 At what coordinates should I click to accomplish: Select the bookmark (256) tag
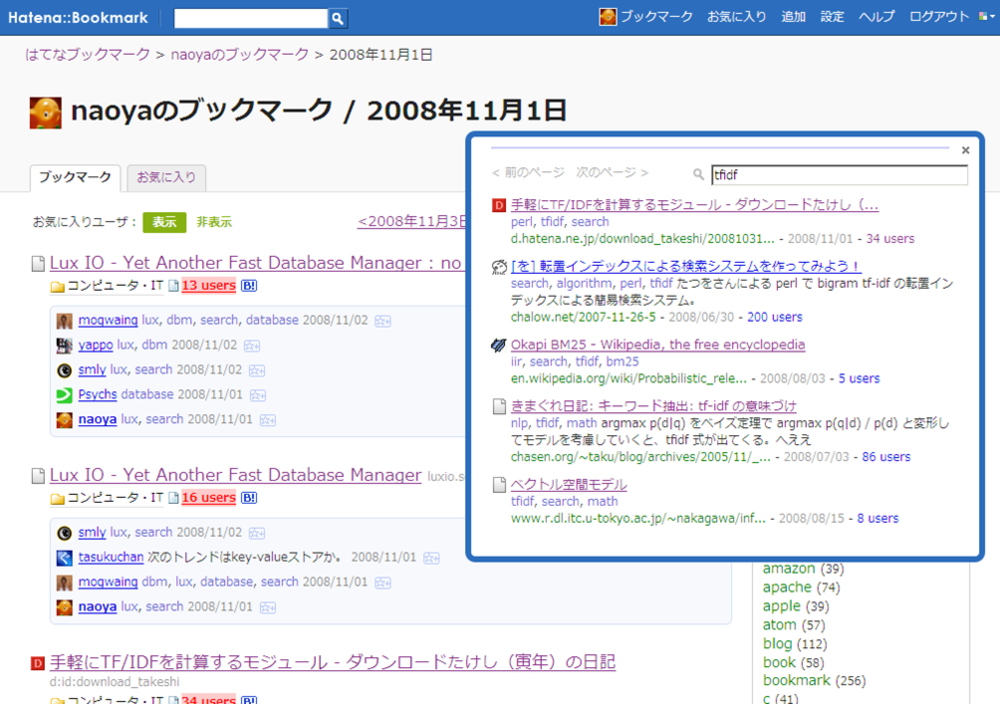pos(814,681)
